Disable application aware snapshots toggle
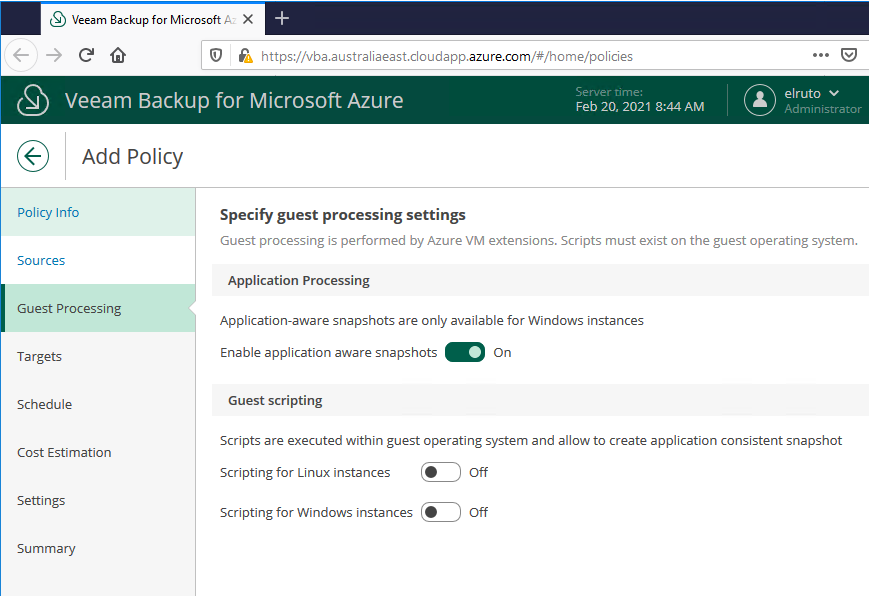869x596 pixels. 465,352
